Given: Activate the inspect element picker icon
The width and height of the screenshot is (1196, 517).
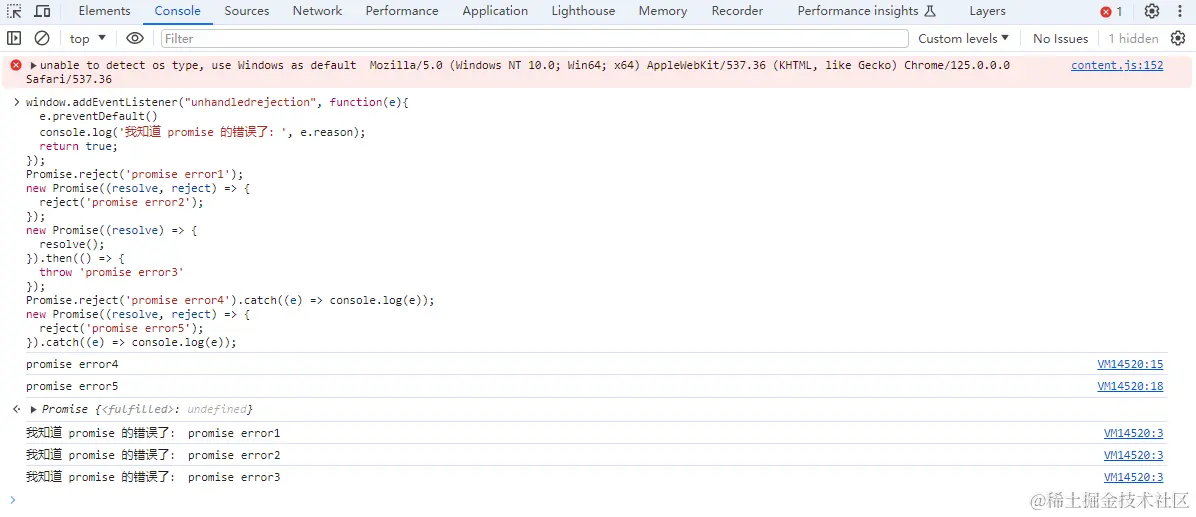Looking at the screenshot, I should 14,11.
